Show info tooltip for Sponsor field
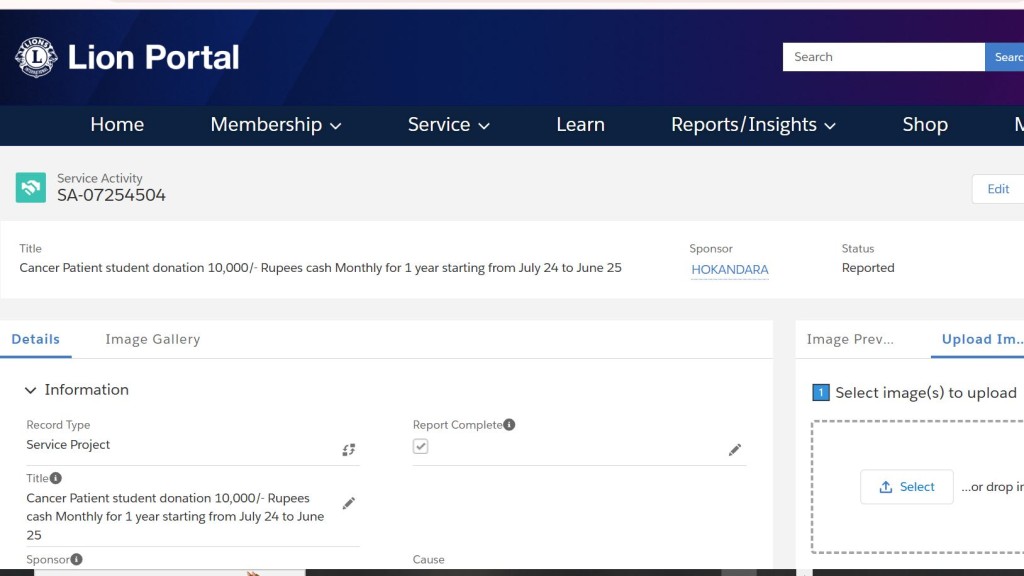1024x576 pixels. click(x=76, y=559)
